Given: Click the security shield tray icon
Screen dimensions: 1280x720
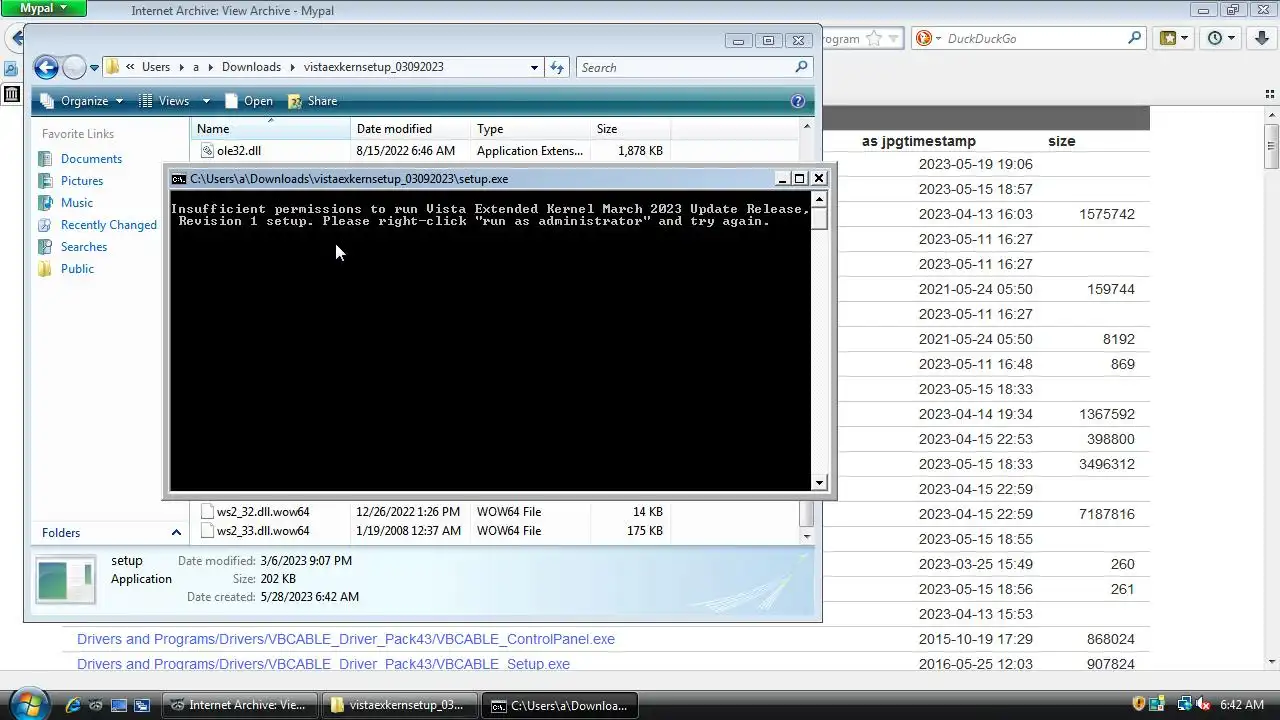Looking at the screenshot, I should tap(1138, 705).
